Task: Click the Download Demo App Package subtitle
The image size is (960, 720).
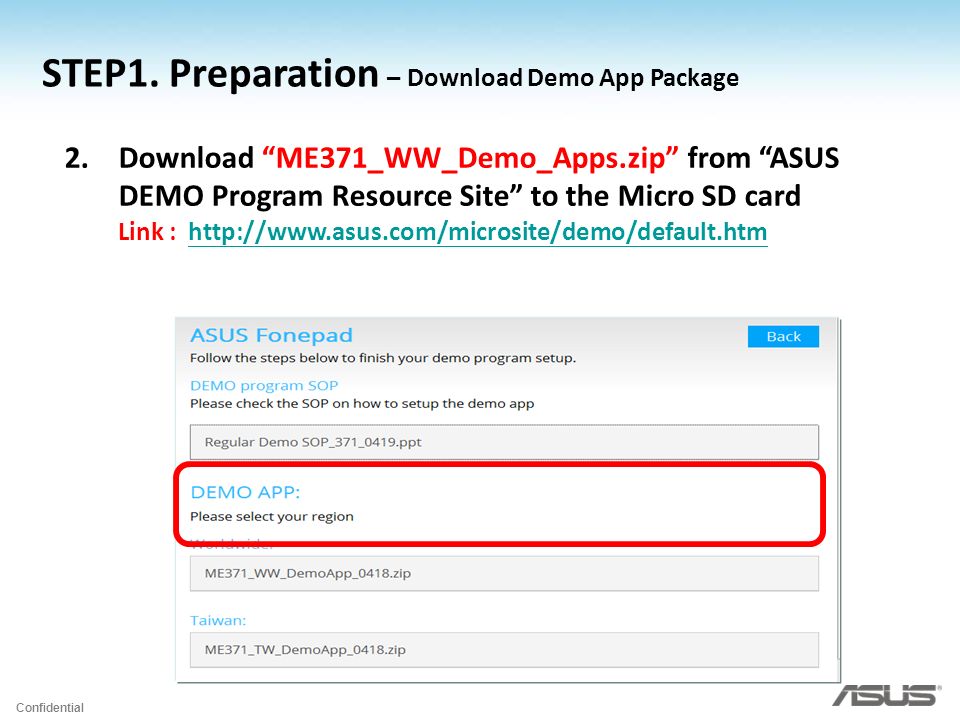Action: tap(572, 78)
